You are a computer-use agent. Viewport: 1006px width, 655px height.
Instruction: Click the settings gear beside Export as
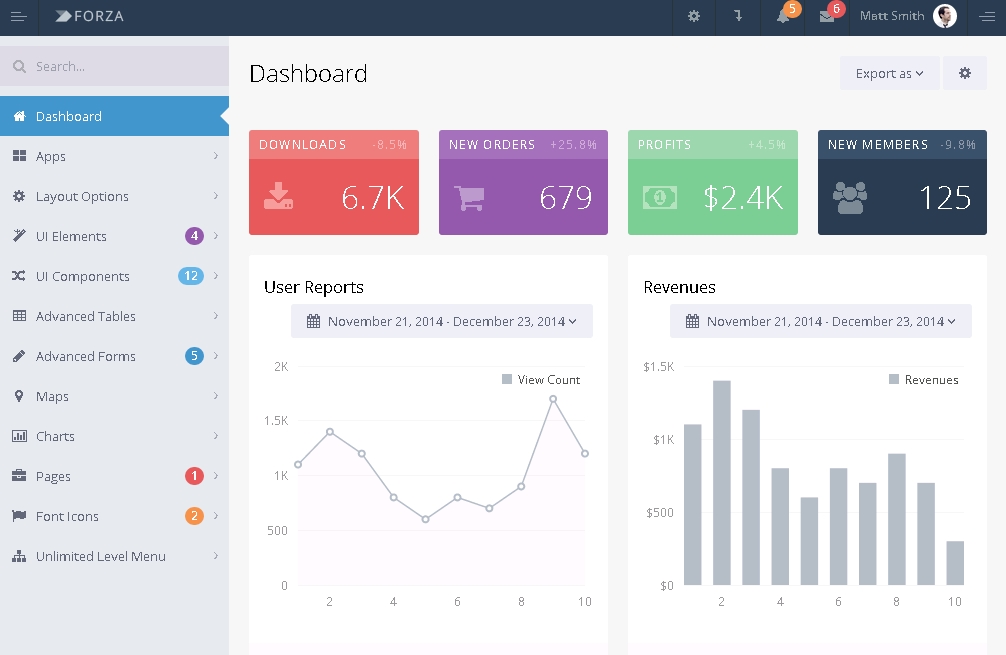965,73
